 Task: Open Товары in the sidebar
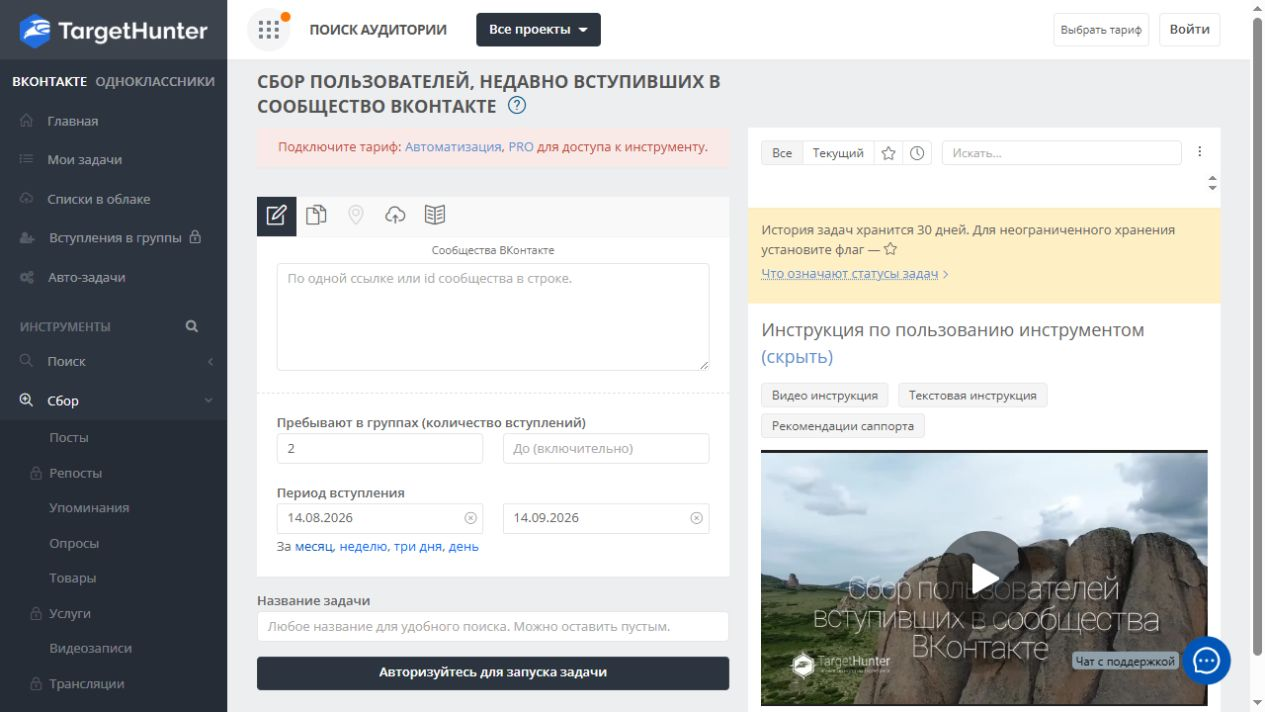73,578
